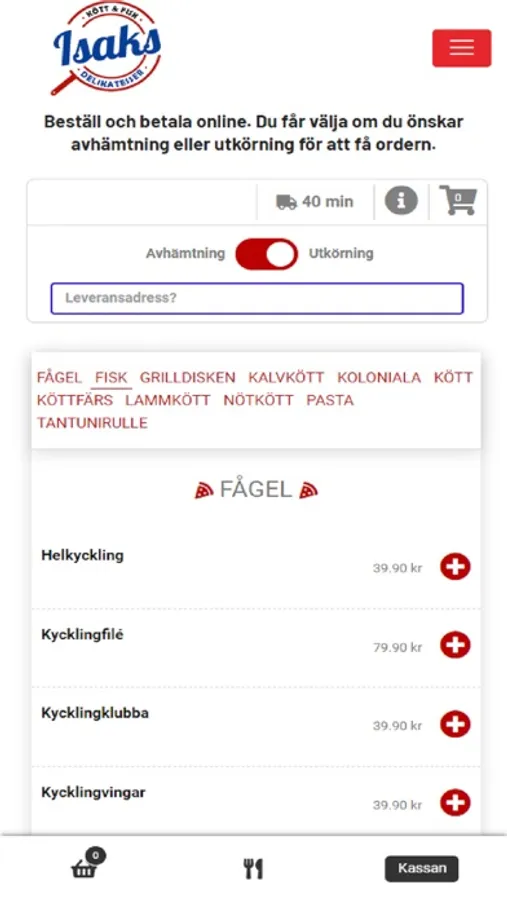Click the info circle icon

(401, 201)
